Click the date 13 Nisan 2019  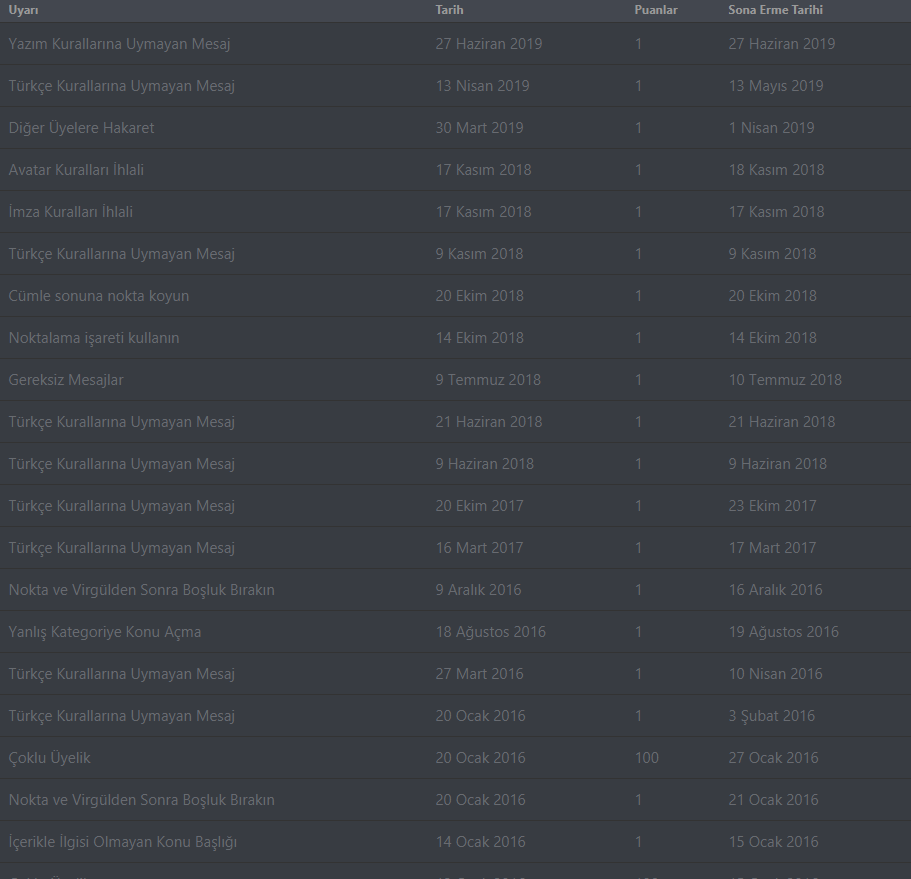(482, 85)
